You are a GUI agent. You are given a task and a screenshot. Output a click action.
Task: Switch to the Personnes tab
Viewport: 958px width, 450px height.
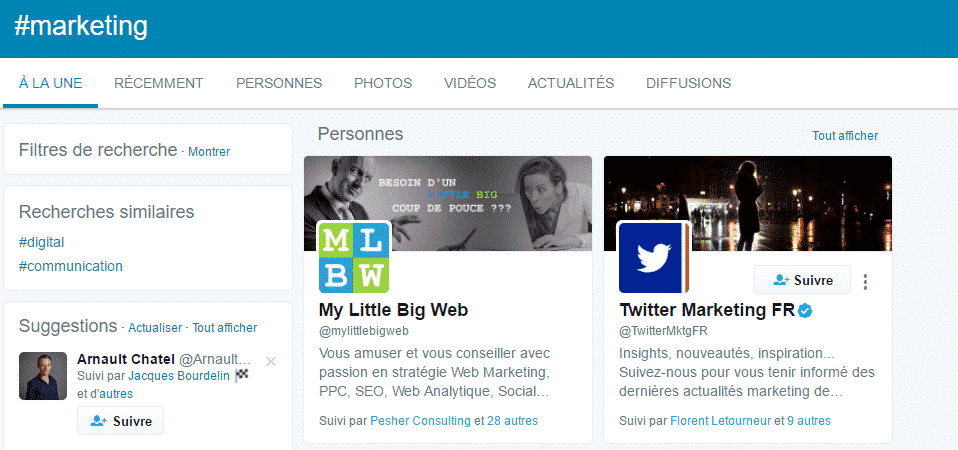tap(279, 83)
